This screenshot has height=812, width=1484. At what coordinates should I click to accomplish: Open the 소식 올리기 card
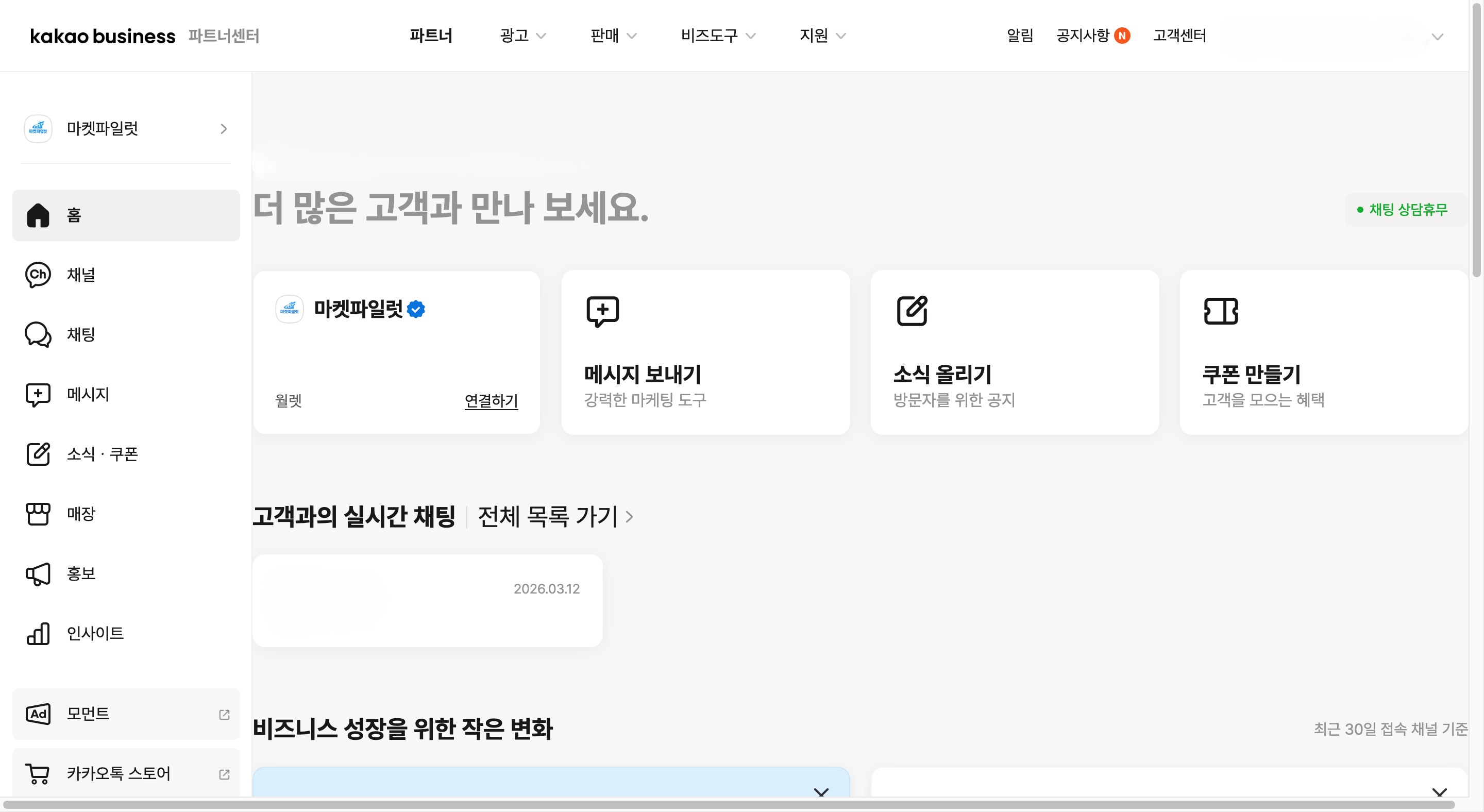click(x=1015, y=352)
